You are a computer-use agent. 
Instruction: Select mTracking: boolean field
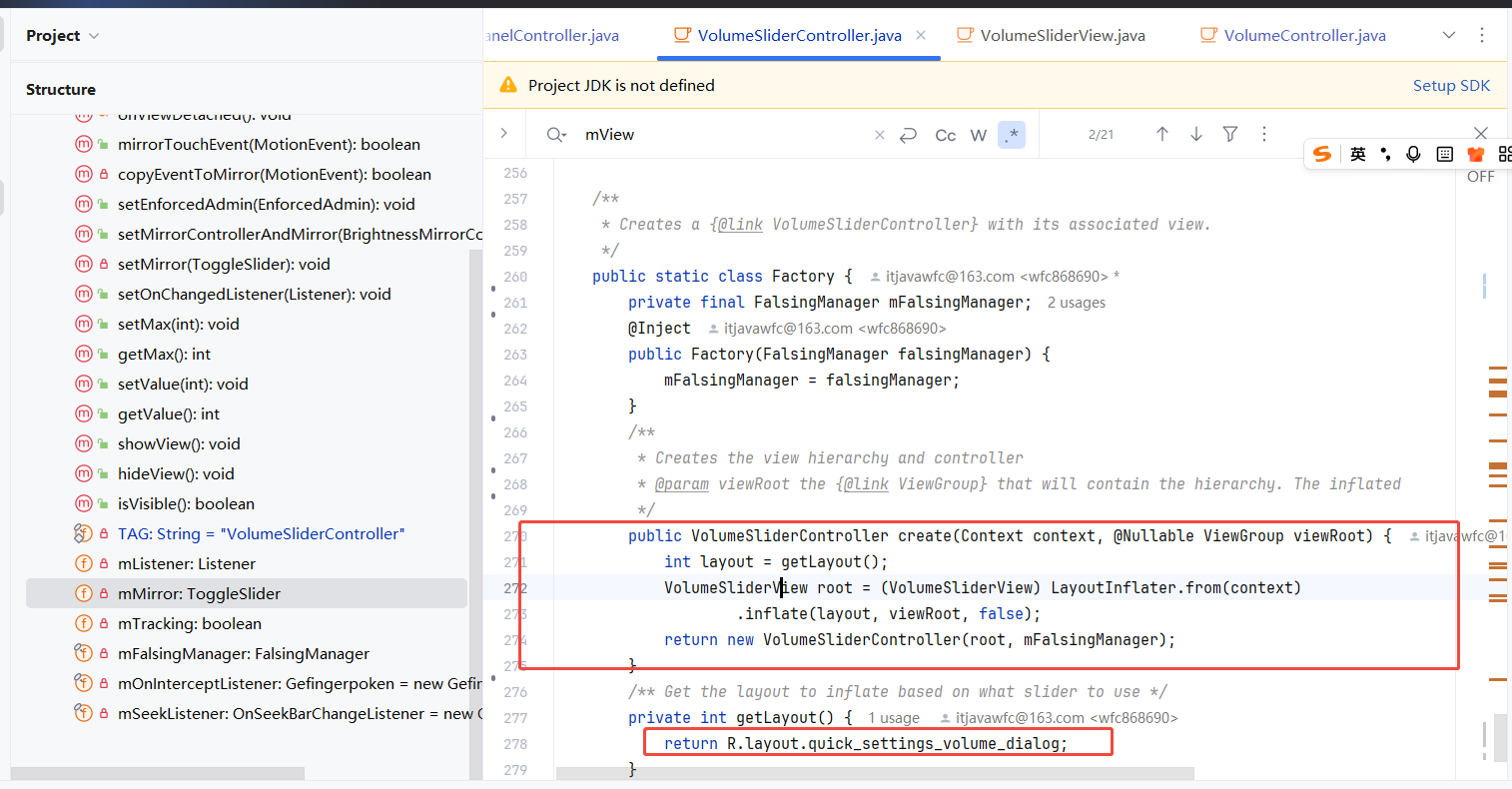(190, 624)
